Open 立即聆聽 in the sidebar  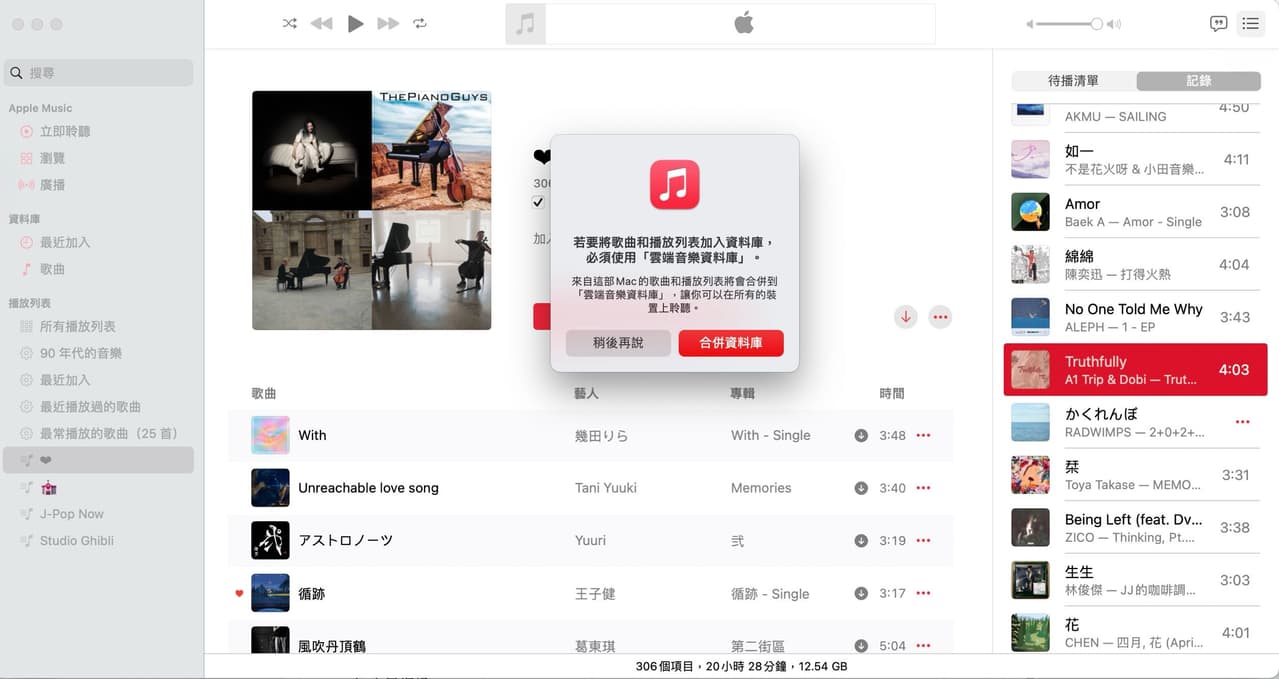coord(65,131)
